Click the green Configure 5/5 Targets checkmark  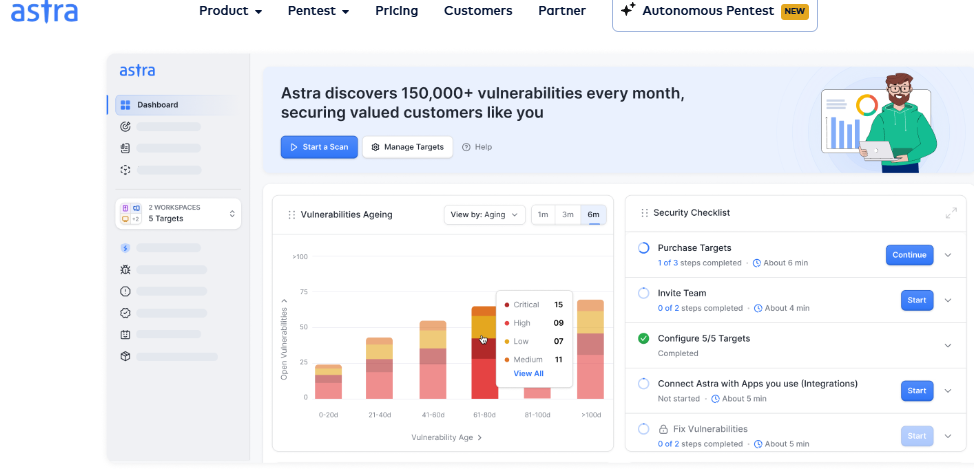(644, 339)
